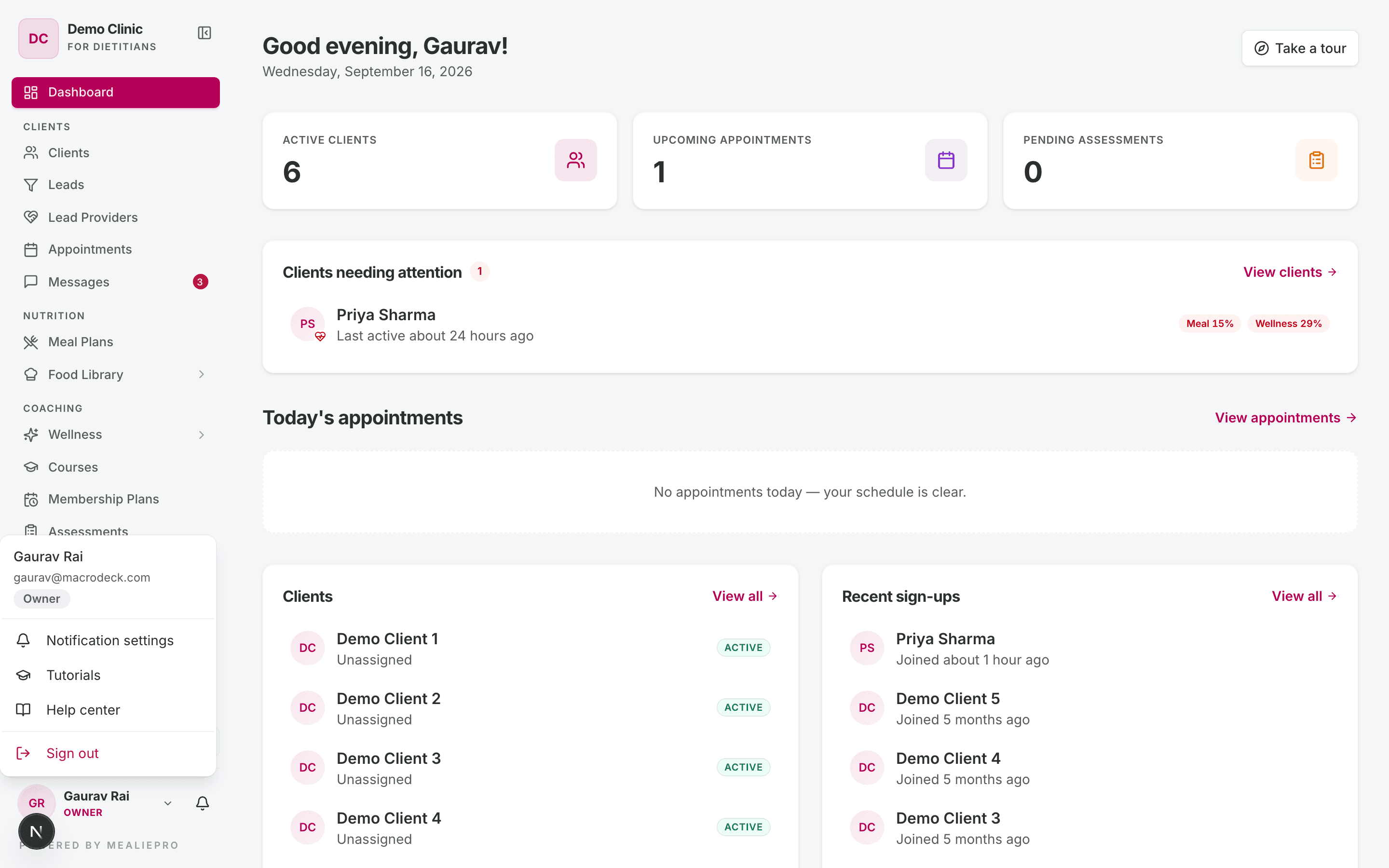Open View all under Clients
The width and height of the screenshot is (1389, 868).
(x=745, y=597)
